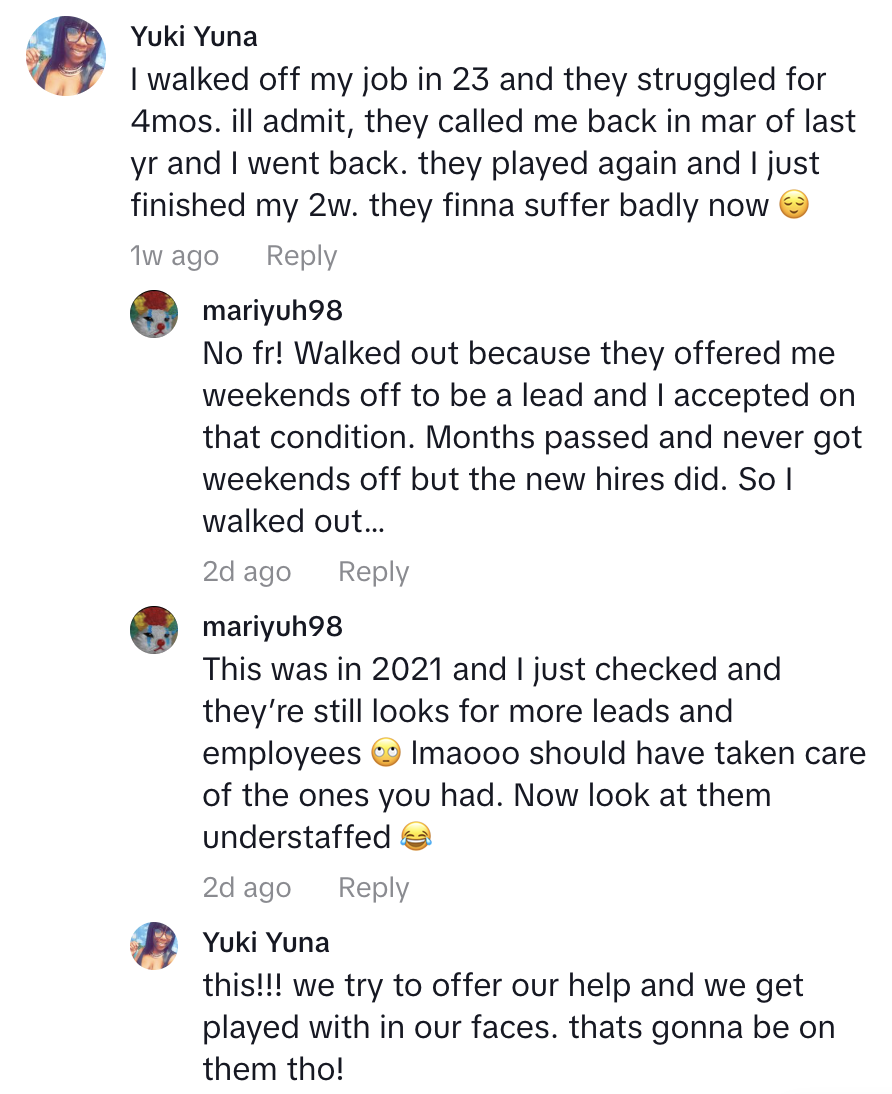The image size is (892, 1094).
Task: Click the relieved face emoji after 'badly now'
Action: coord(793,207)
